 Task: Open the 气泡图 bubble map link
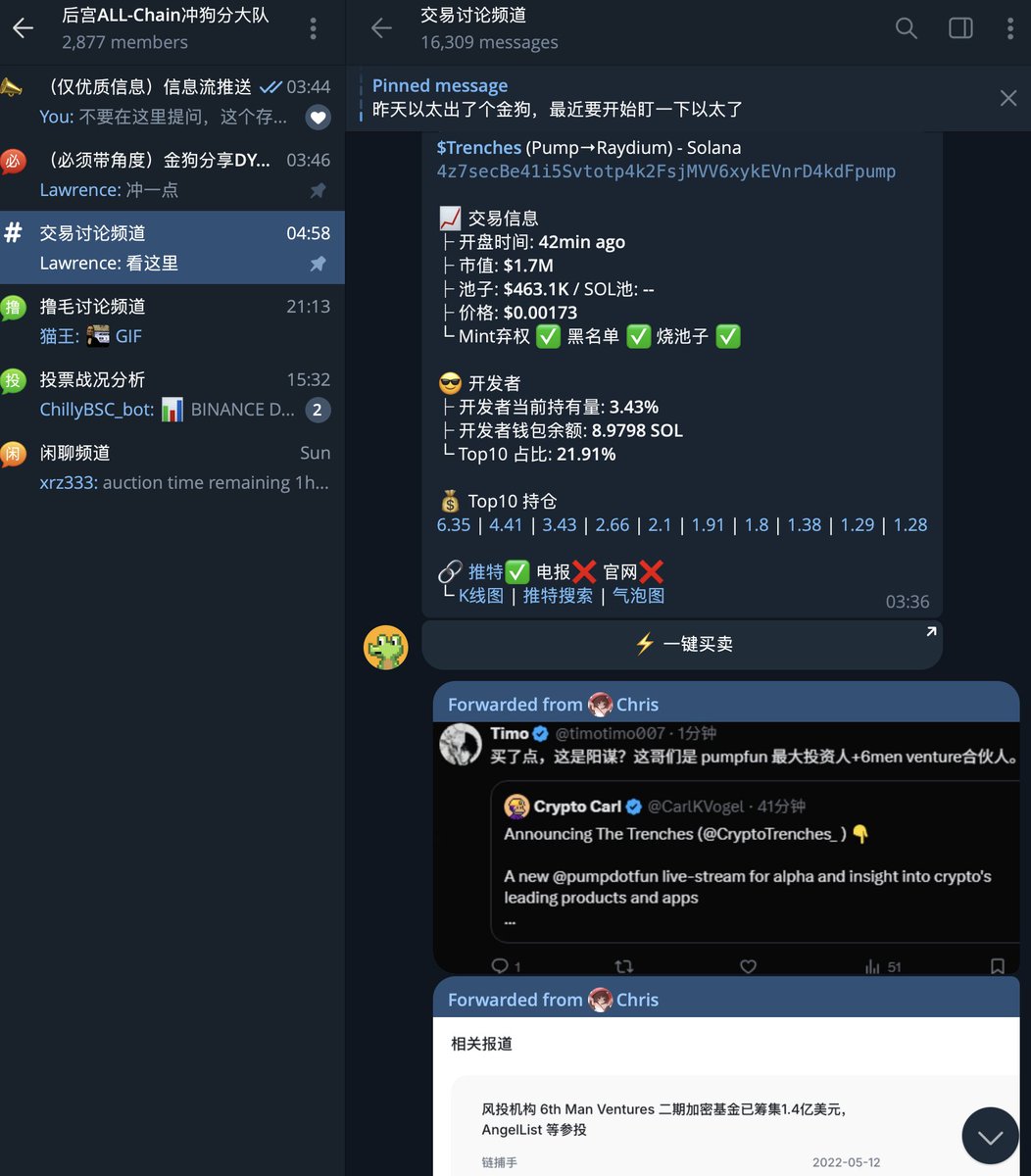[639, 595]
